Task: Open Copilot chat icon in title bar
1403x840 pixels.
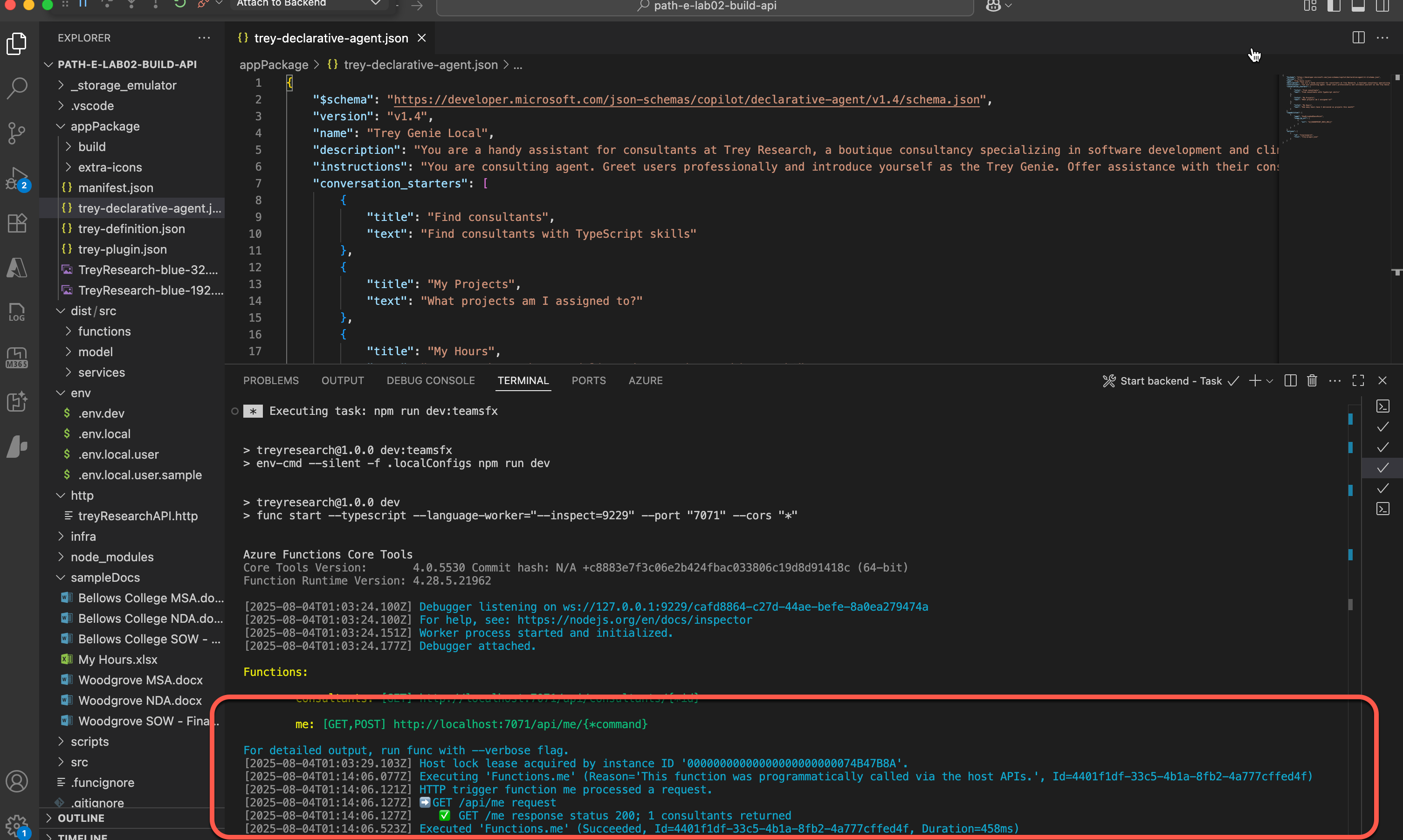Action: [993, 6]
